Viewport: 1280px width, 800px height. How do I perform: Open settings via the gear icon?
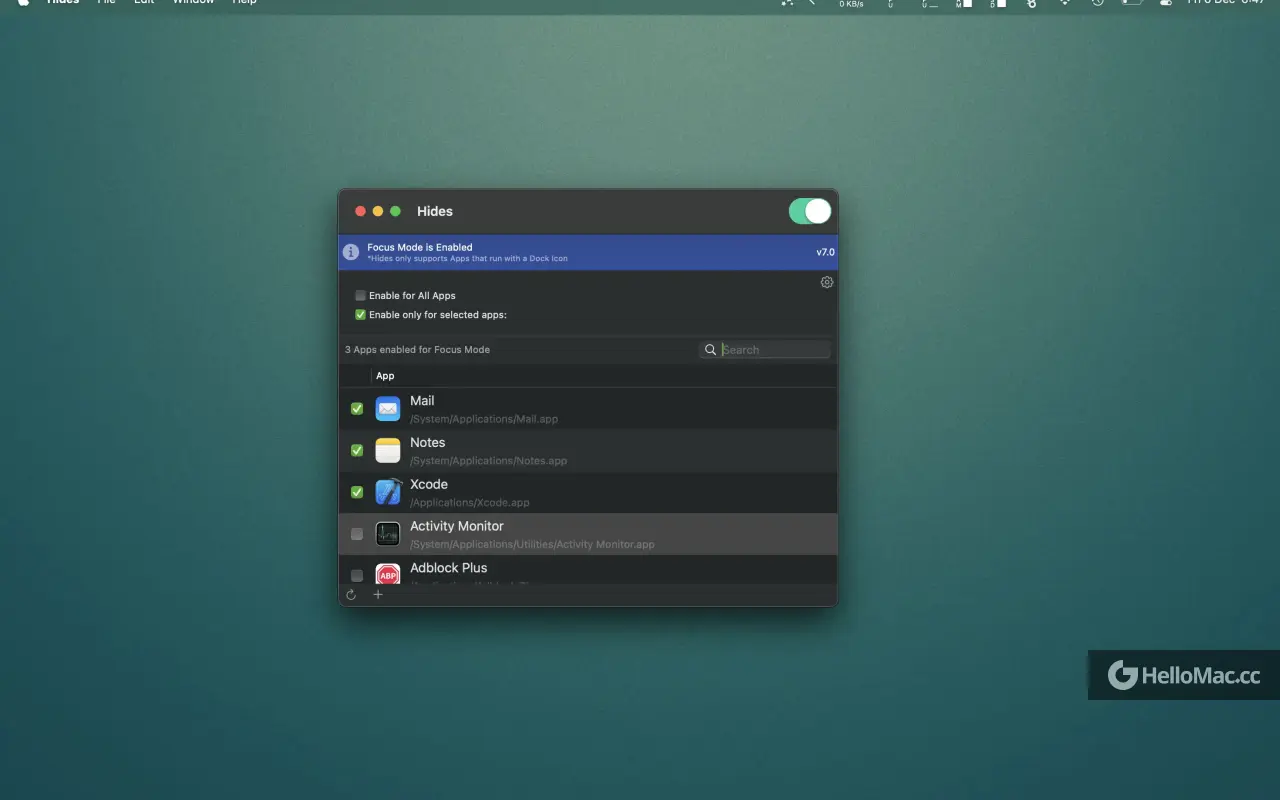point(827,282)
